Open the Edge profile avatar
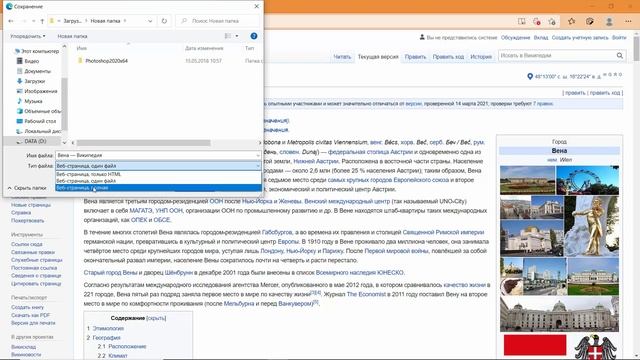 click(x=609, y=21)
